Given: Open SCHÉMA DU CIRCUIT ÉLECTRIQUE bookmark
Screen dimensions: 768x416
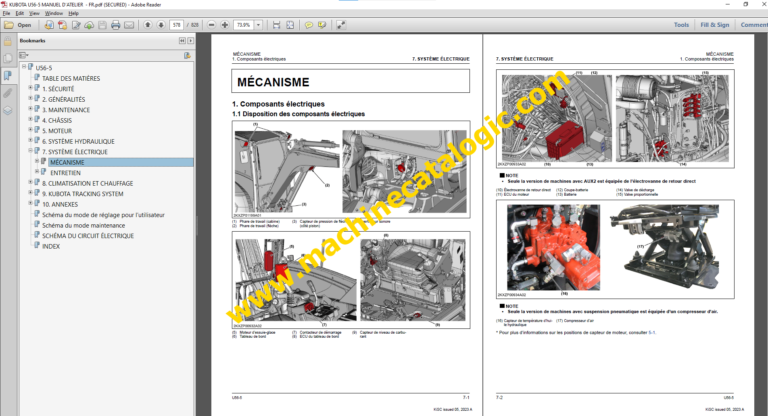Looking at the screenshot, I should 88,236.
